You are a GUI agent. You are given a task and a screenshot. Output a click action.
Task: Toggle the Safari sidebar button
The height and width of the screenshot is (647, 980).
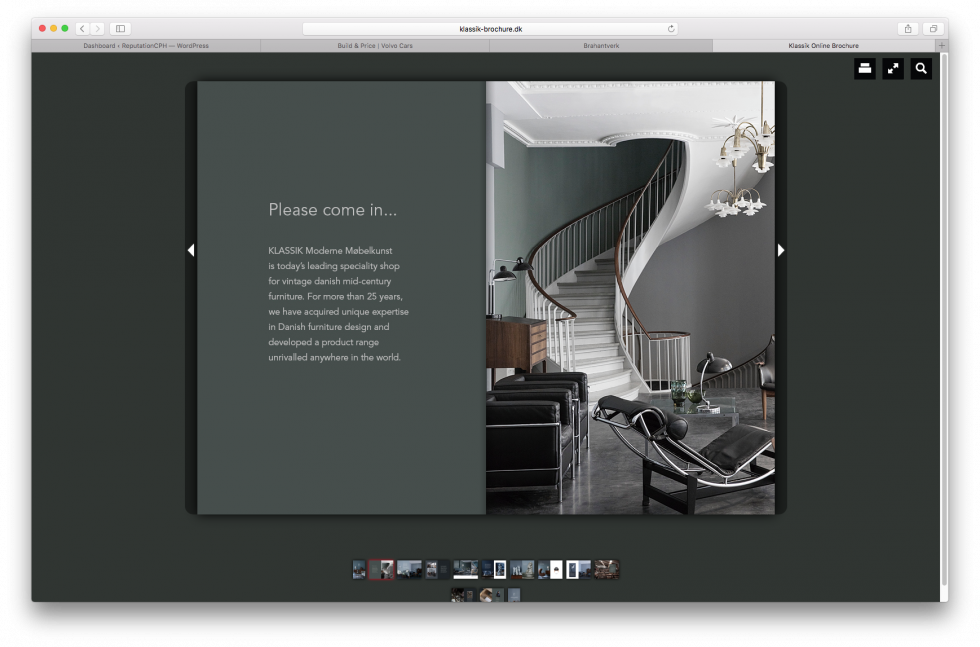[120, 29]
